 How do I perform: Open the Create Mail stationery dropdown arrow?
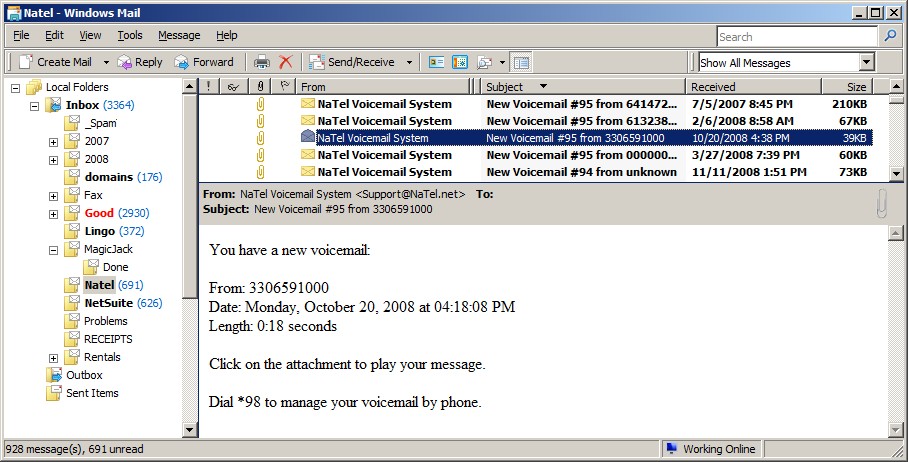(x=106, y=63)
